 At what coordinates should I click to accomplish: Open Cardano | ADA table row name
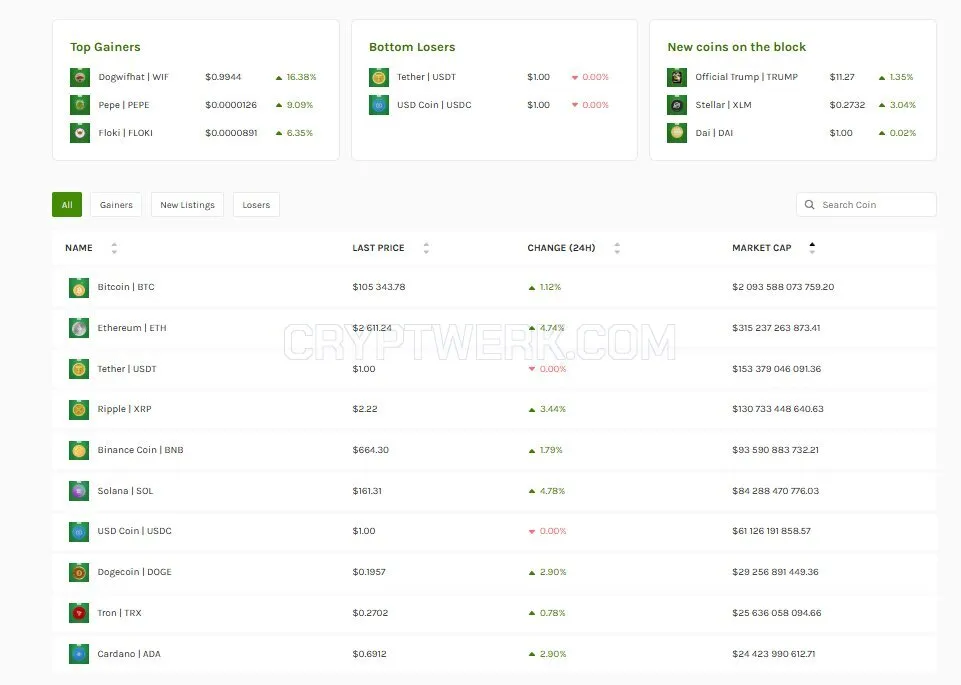click(129, 654)
